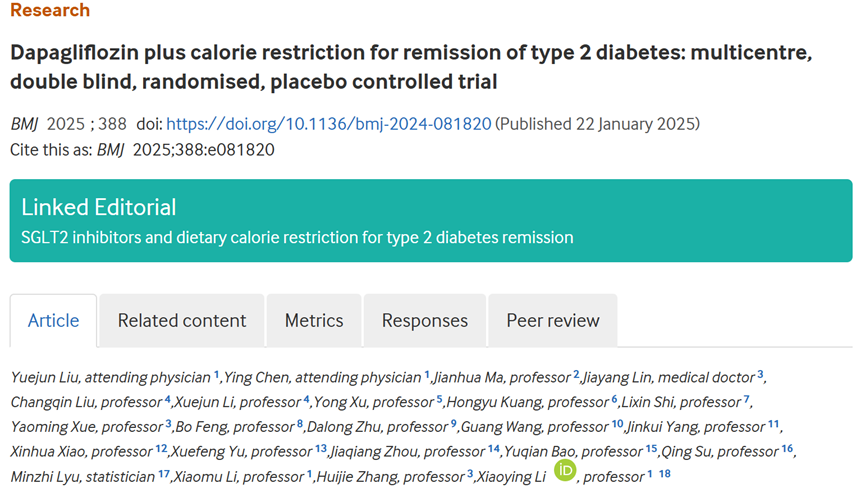Go to the Responses tab

[425, 321]
